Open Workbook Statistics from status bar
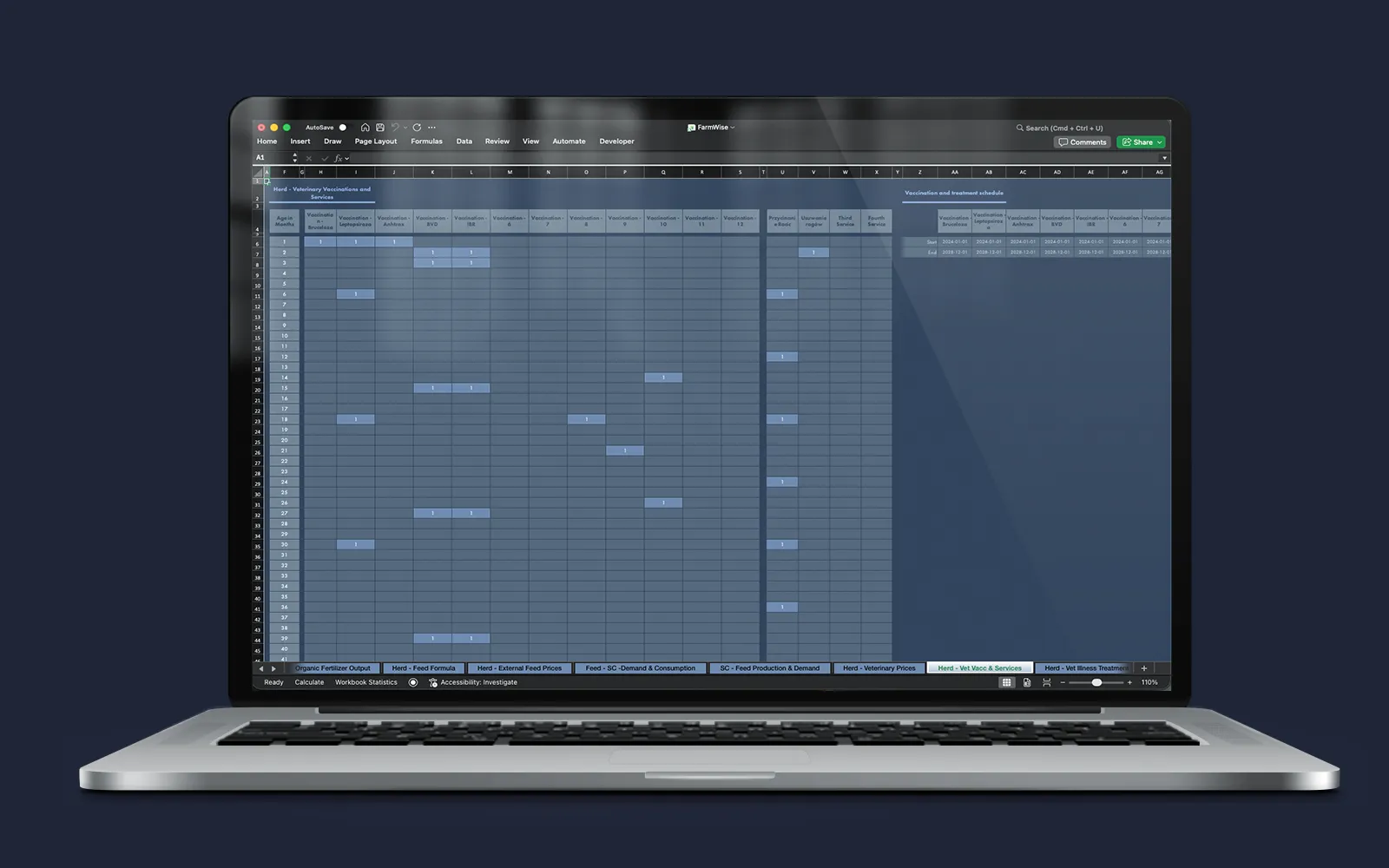1389x868 pixels. click(x=366, y=682)
